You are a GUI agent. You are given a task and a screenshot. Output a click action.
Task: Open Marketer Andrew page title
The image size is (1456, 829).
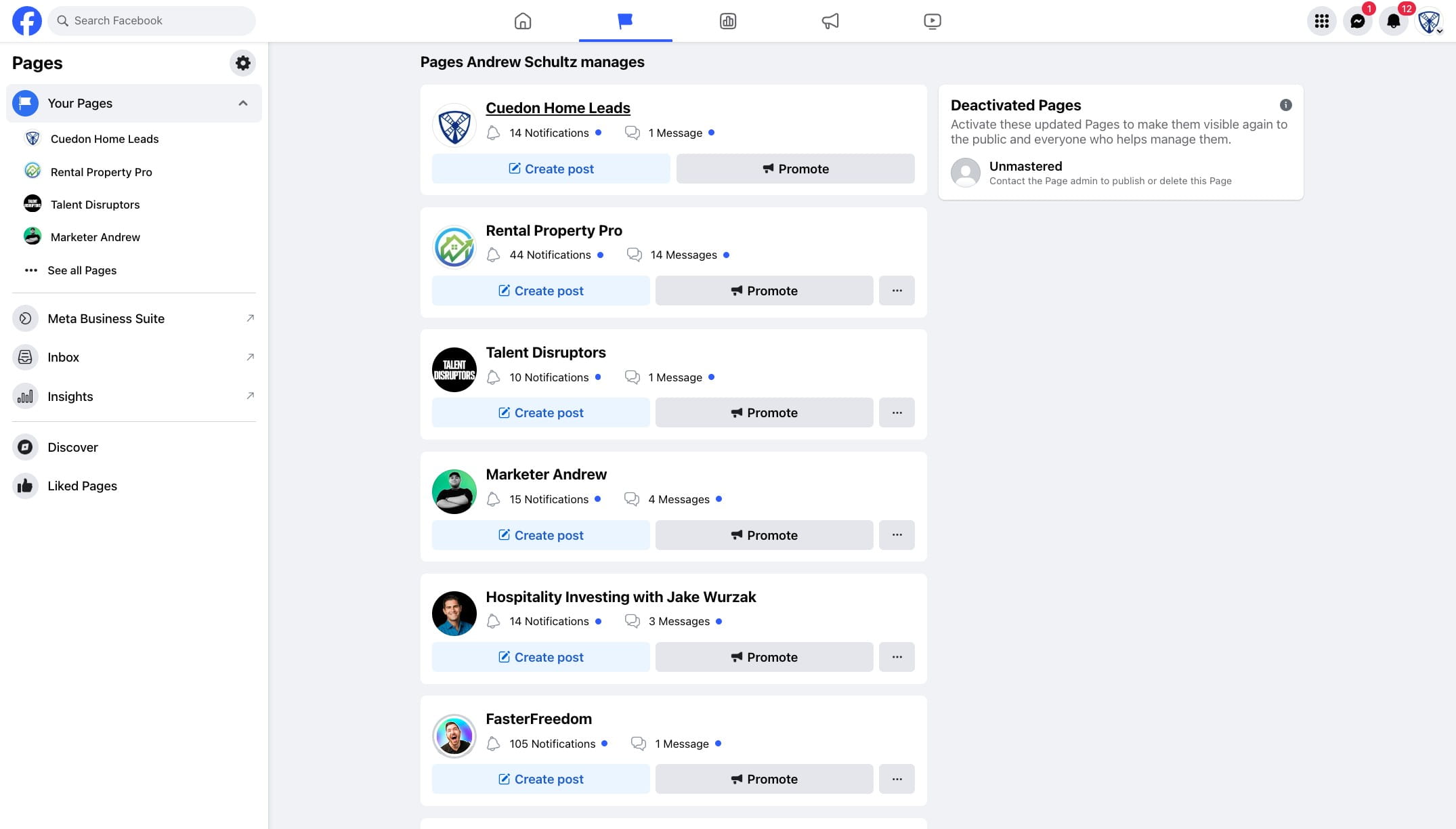pos(546,474)
